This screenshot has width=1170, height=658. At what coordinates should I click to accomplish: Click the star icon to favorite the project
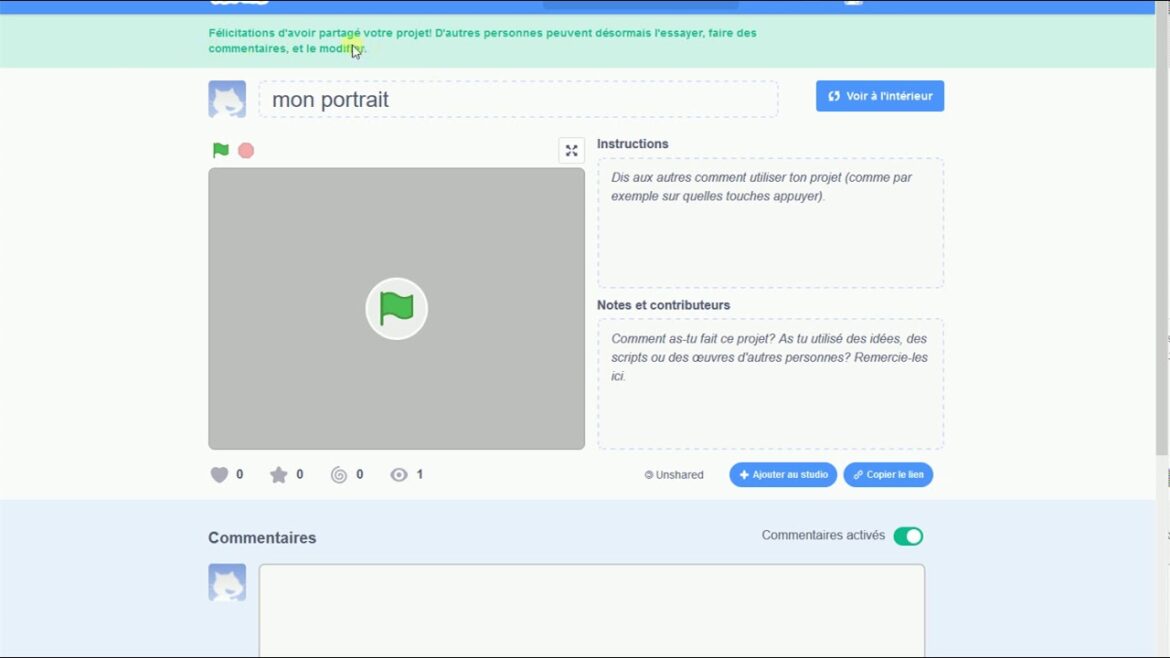[279, 474]
